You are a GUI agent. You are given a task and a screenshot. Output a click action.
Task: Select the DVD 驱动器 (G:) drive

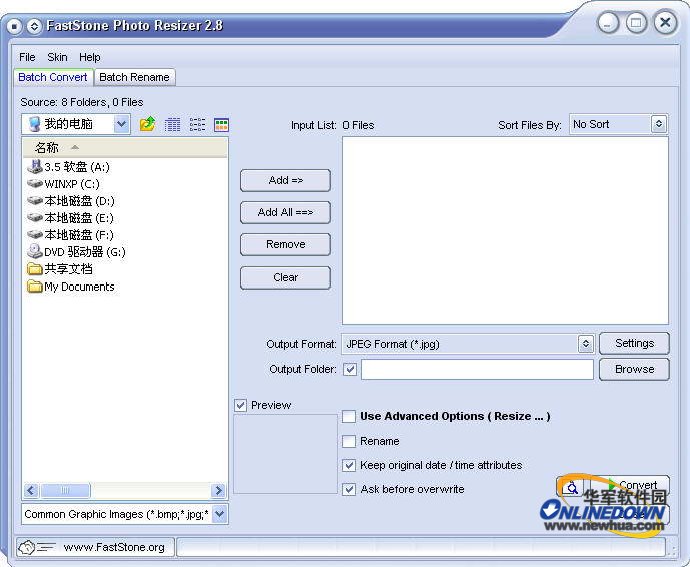(76, 251)
